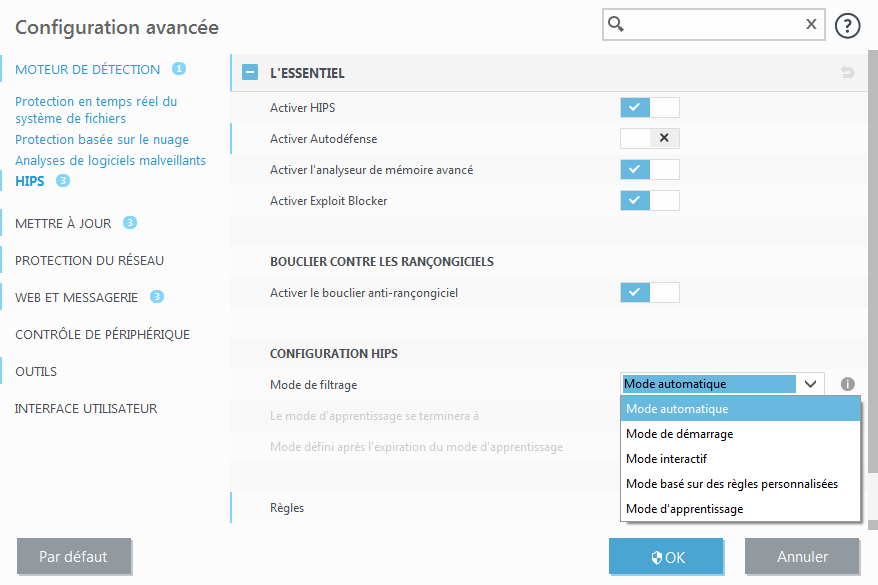Choose Mode d'apprentissage option
878x585 pixels.
pos(684,509)
